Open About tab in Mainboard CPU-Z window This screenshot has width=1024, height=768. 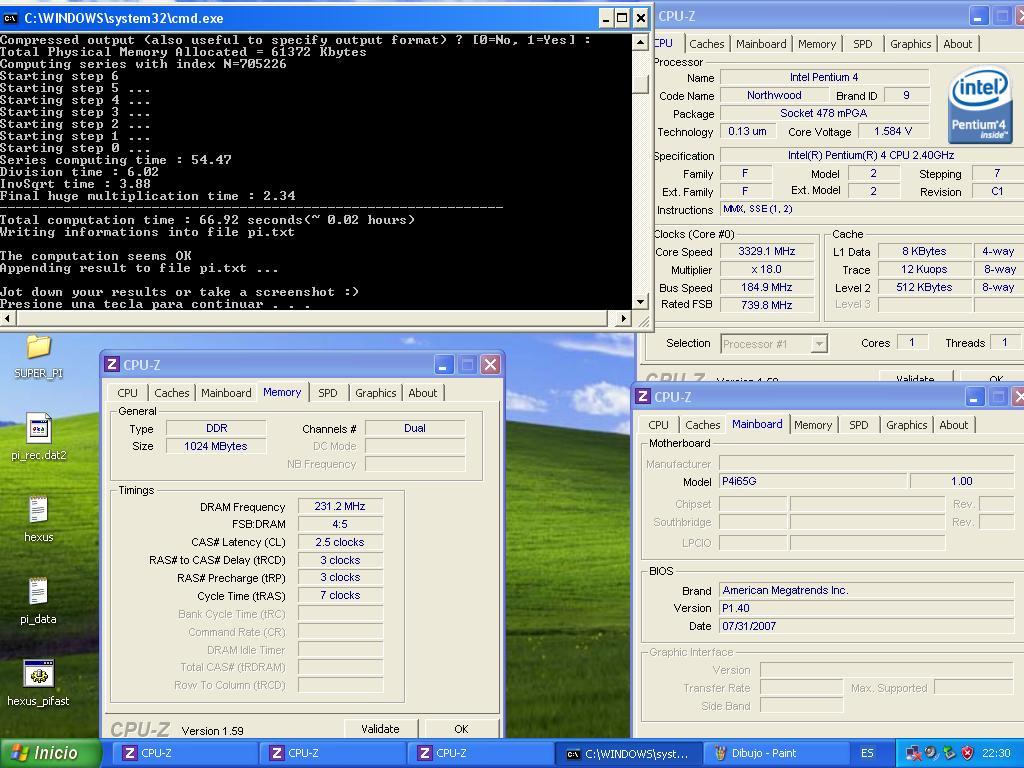click(x=953, y=424)
